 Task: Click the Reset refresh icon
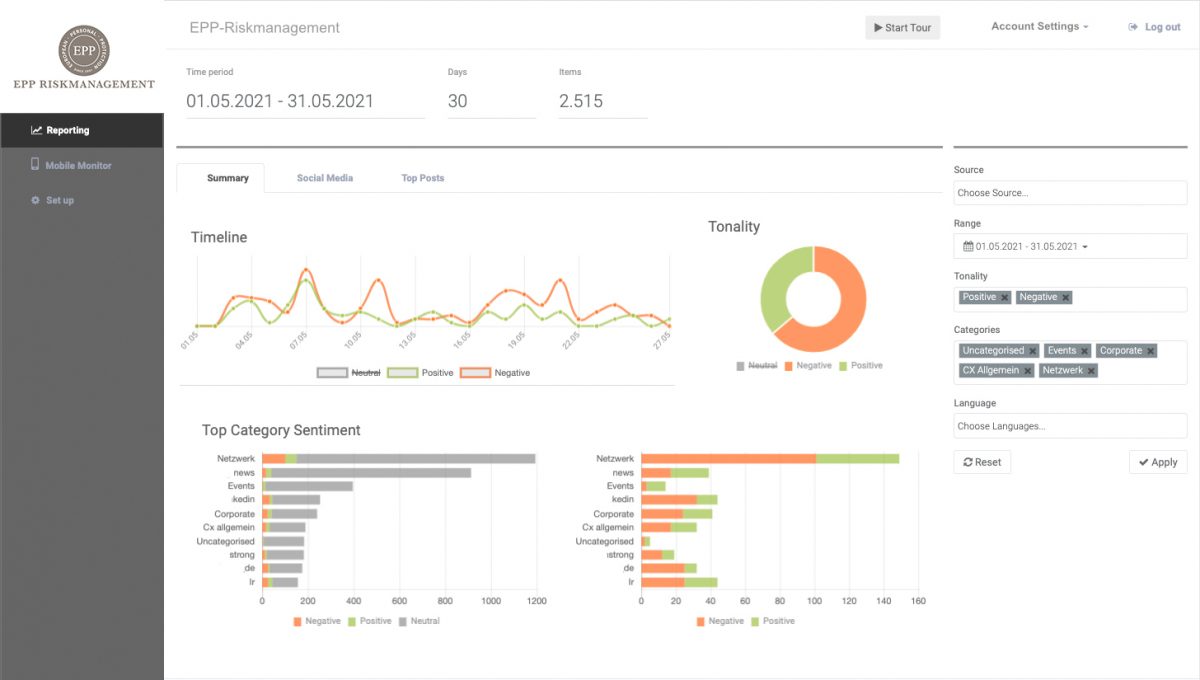click(x=968, y=461)
